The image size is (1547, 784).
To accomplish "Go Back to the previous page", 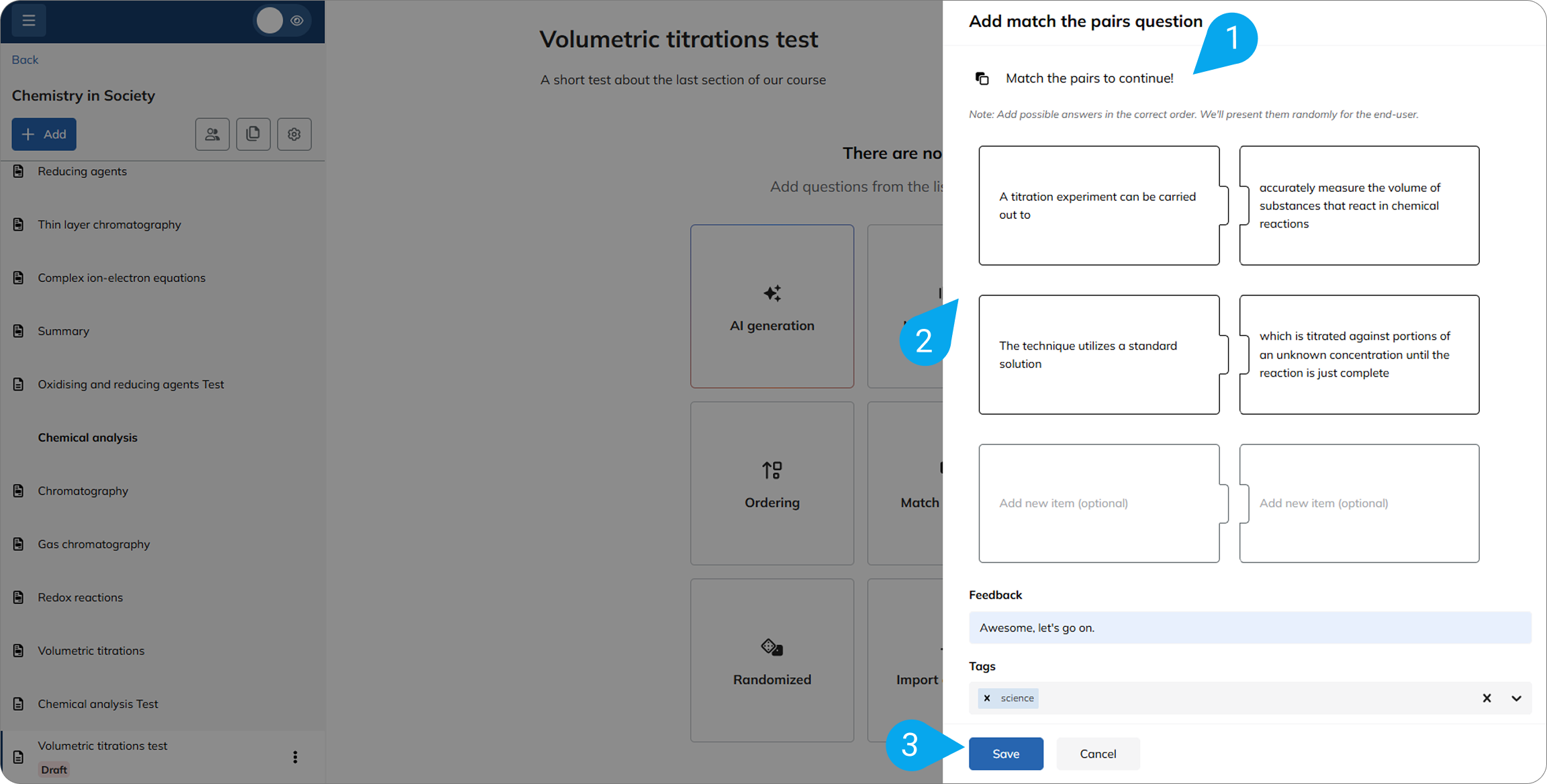I will click(x=25, y=60).
